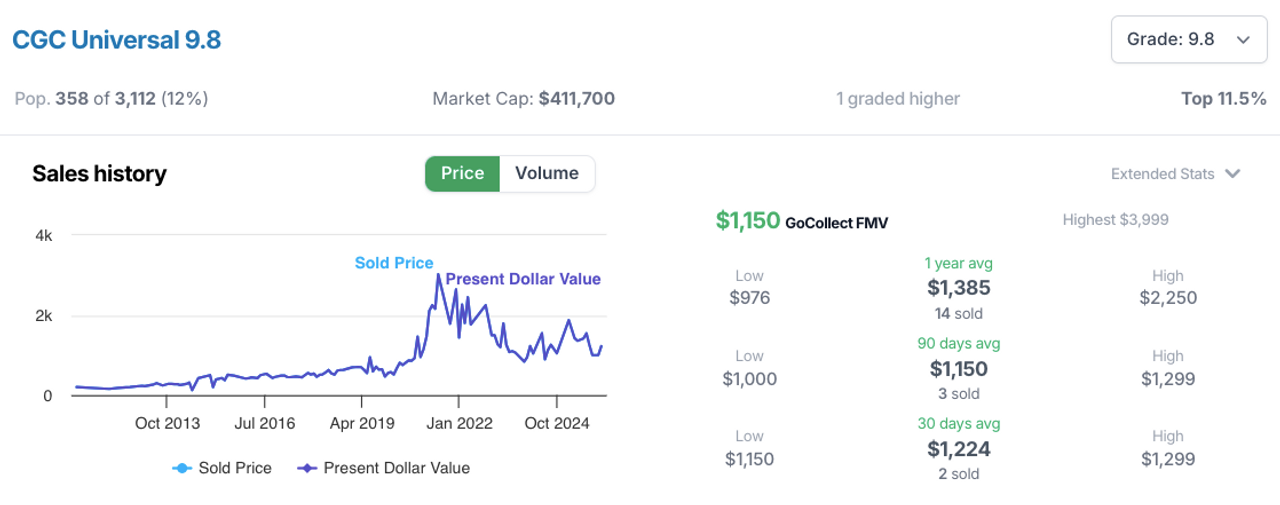Select the 30 days avg $1,224 figure
Screen dimensions: 1280x505
tap(959, 449)
